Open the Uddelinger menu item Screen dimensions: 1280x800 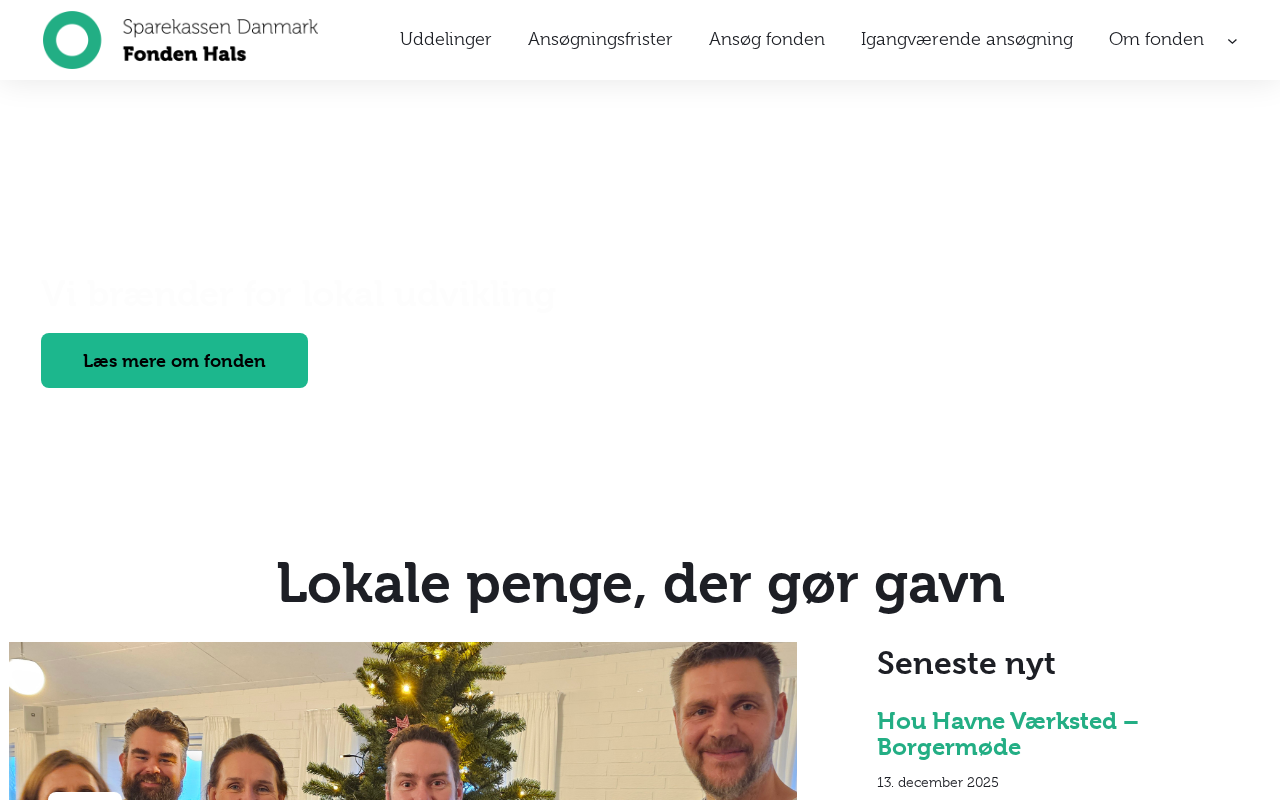point(446,39)
